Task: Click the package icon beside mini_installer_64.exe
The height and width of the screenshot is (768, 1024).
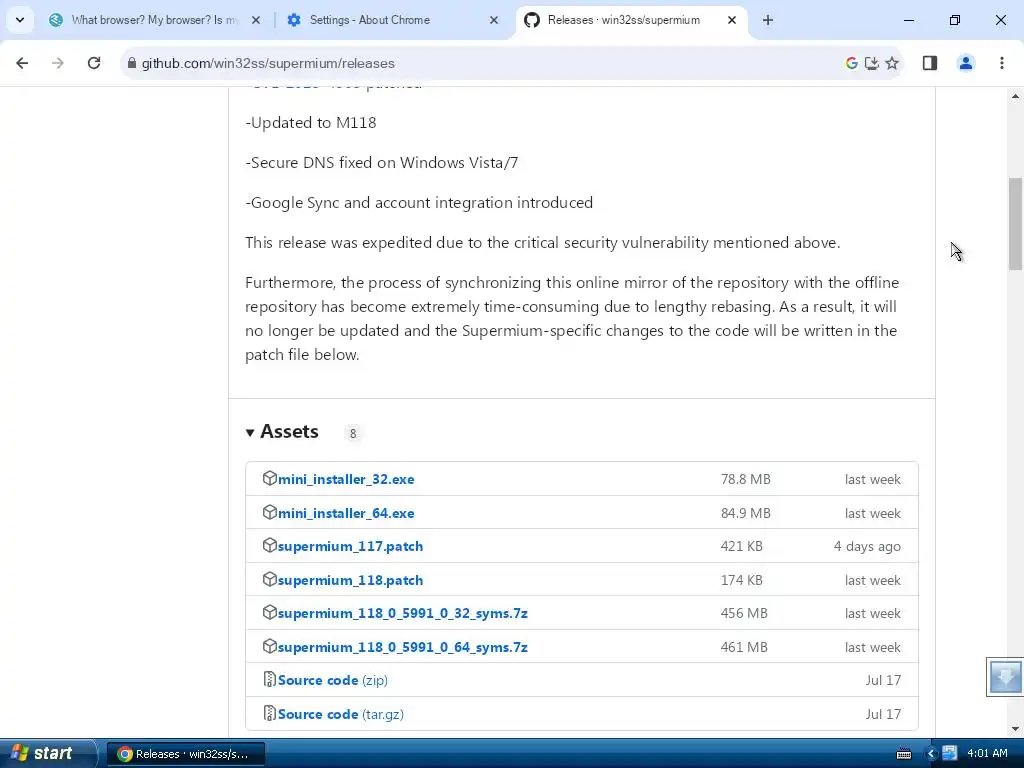Action: [270, 512]
